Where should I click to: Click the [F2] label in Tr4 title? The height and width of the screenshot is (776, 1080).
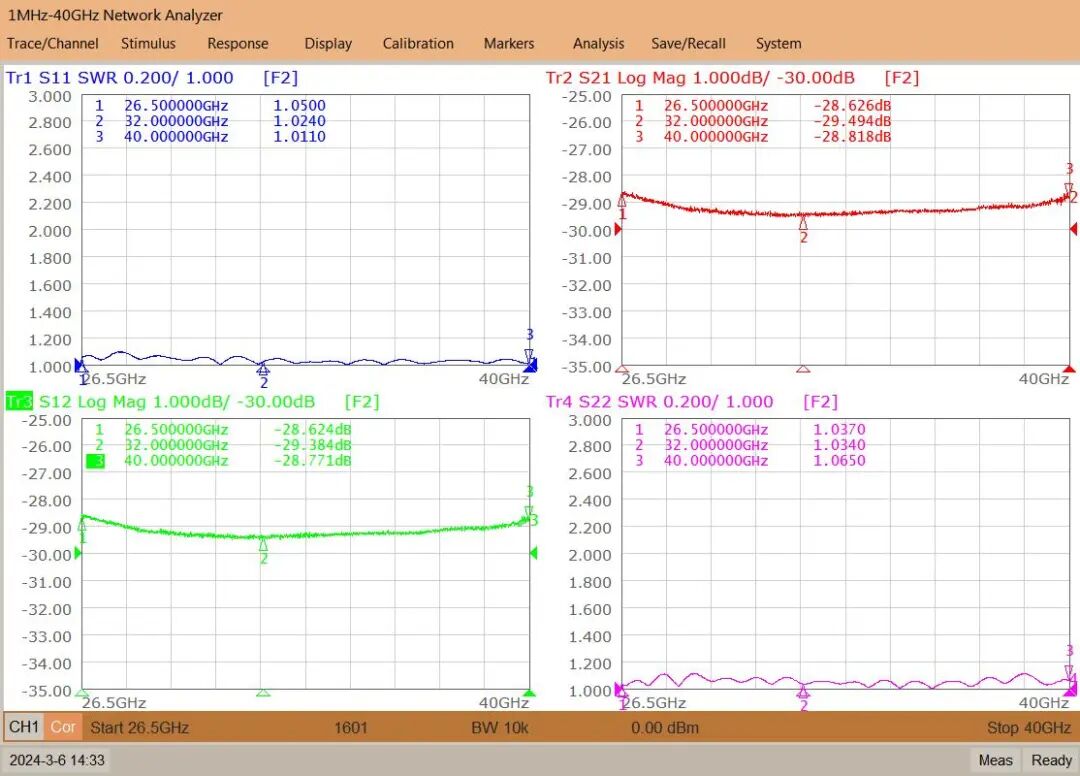pos(820,401)
